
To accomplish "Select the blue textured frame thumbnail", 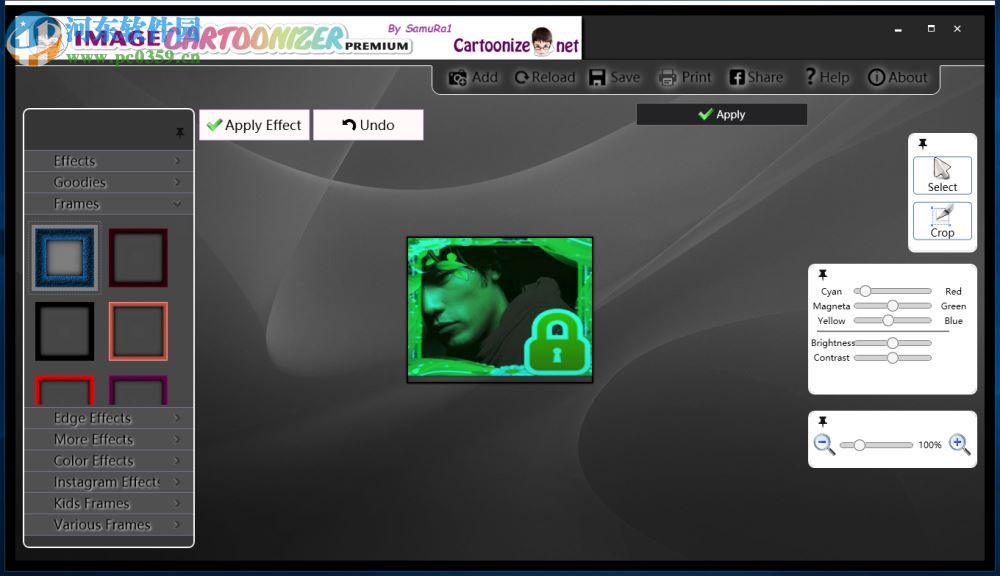I will click(64, 258).
